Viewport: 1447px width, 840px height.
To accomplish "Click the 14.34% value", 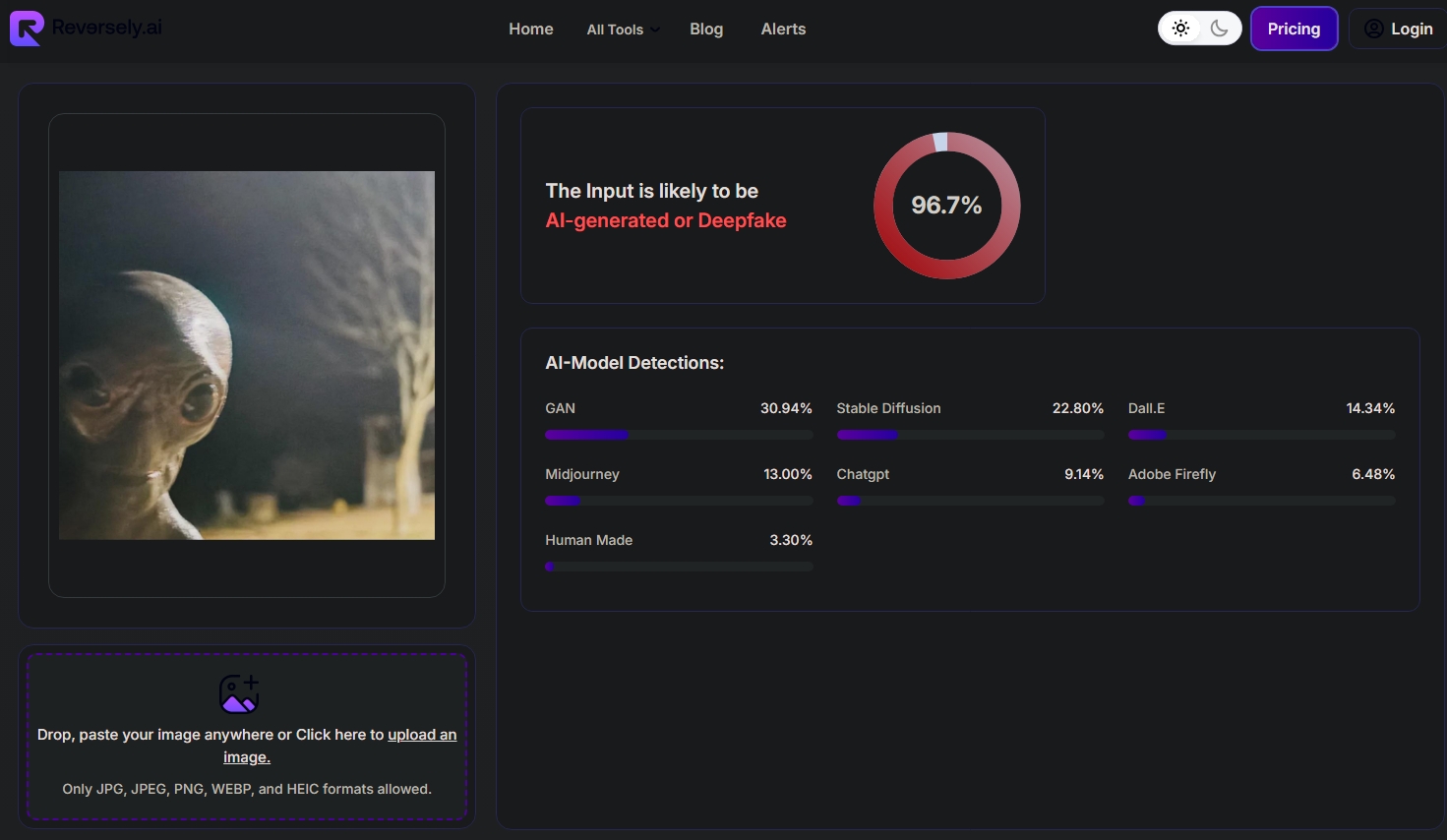I will coord(1370,408).
